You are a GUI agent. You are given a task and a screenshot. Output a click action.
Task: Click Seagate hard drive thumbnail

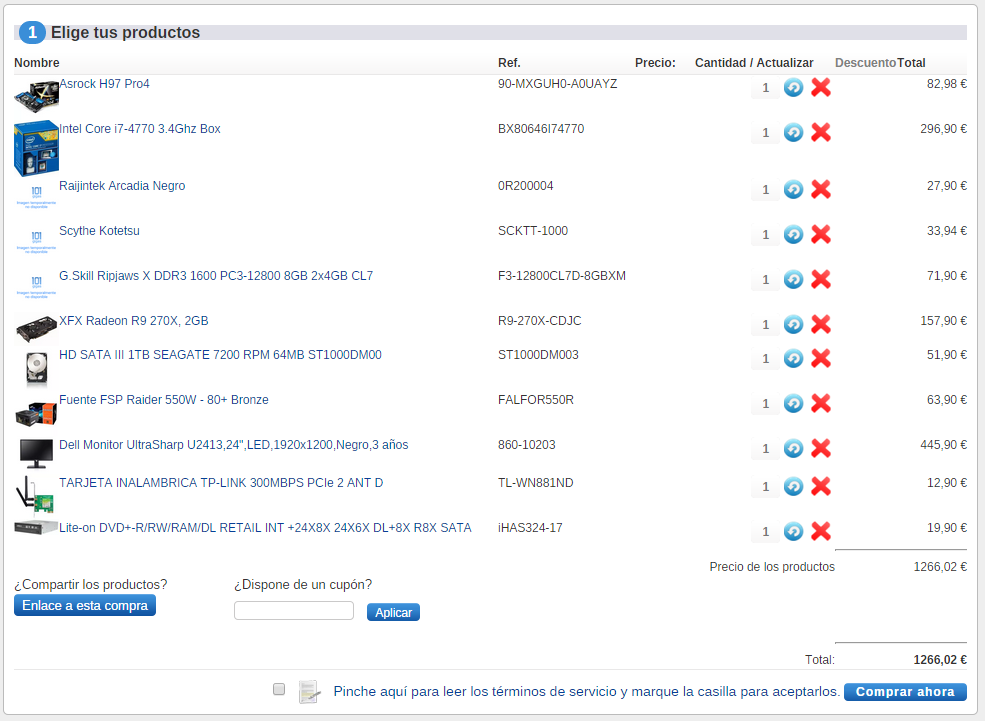pyautogui.click(x=36, y=369)
